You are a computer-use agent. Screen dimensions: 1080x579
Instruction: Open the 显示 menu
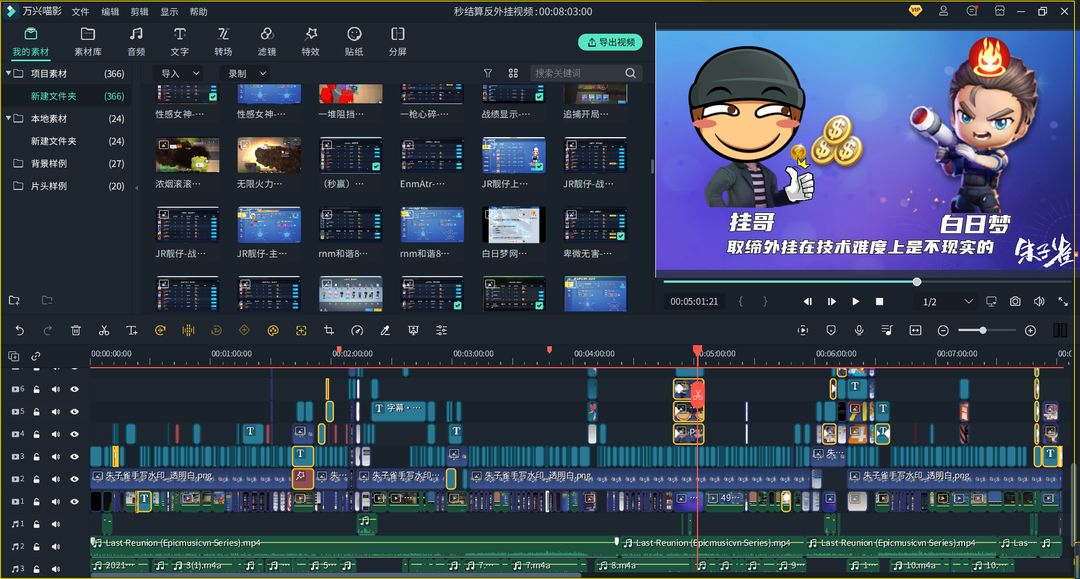click(169, 12)
